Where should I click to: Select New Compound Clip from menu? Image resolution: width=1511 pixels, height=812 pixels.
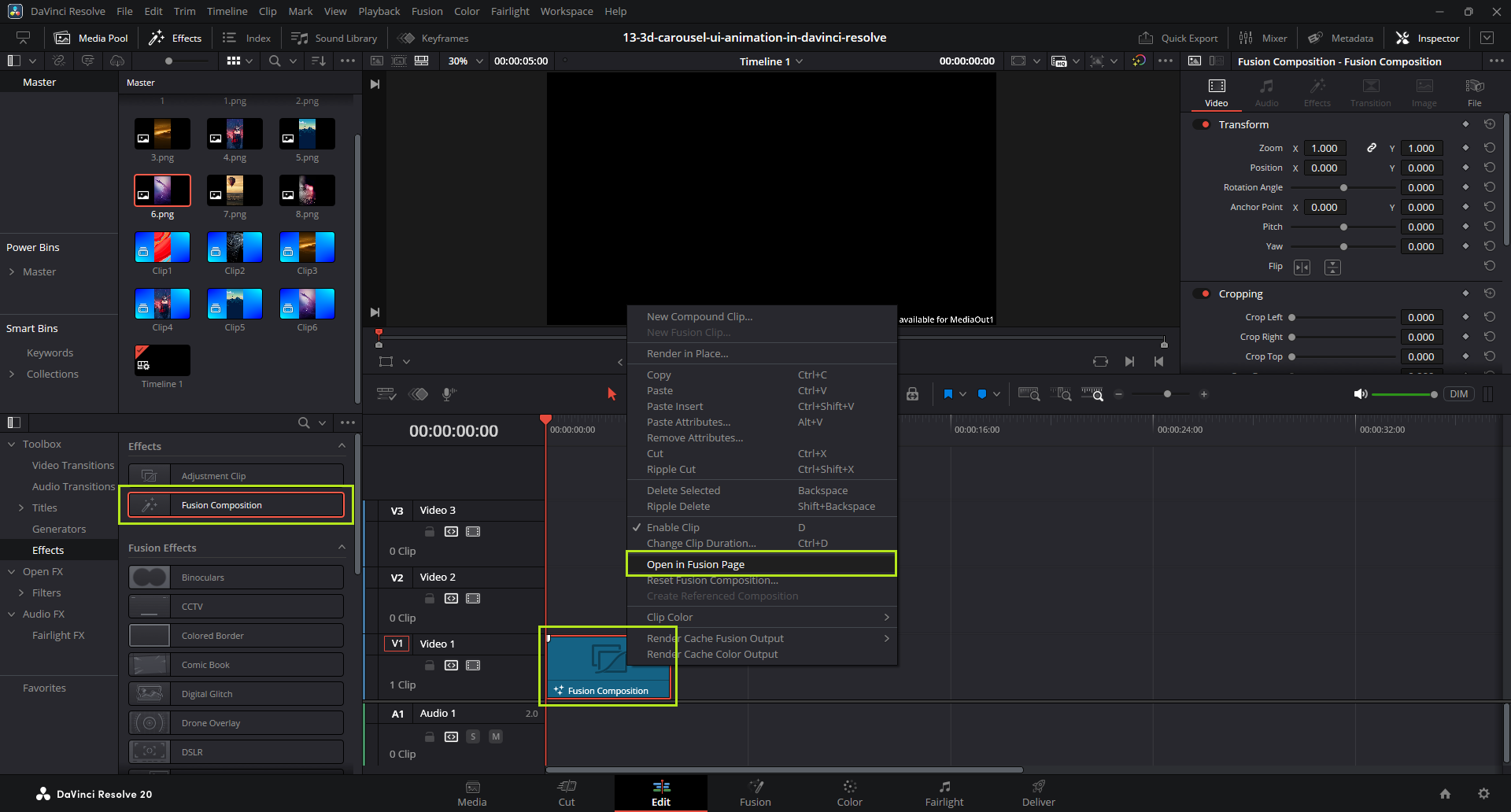tap(699, 316)
